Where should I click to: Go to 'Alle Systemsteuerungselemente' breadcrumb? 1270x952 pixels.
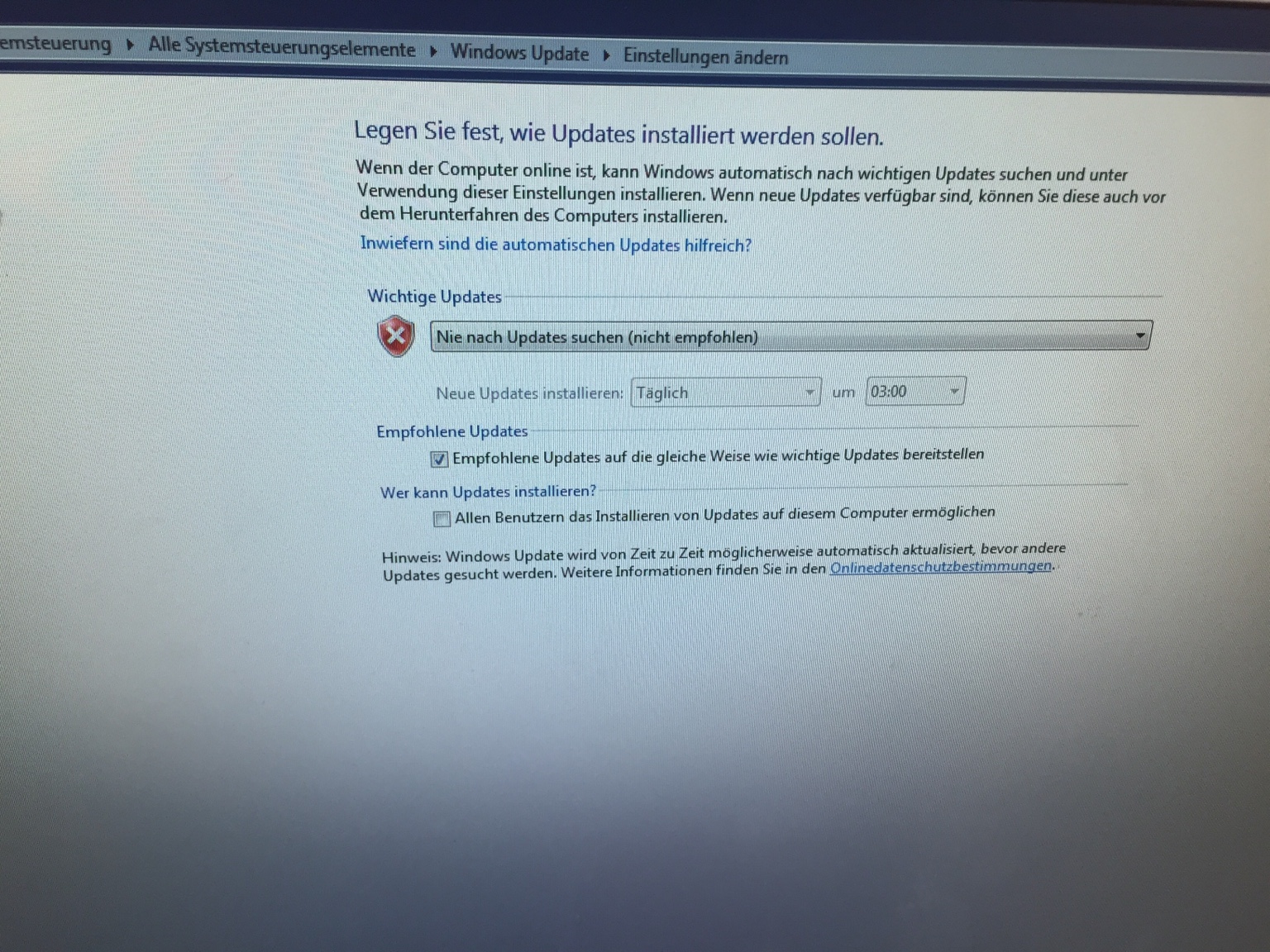282,47
